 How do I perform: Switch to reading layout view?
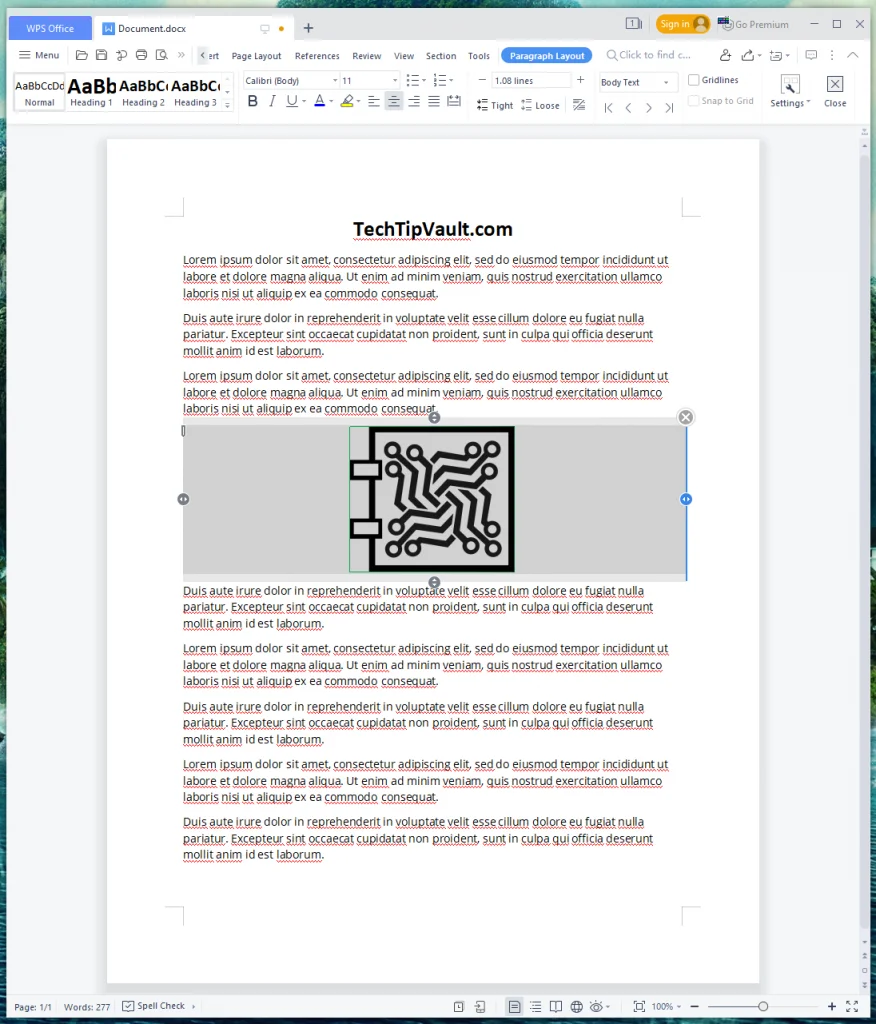(556, 1006)
